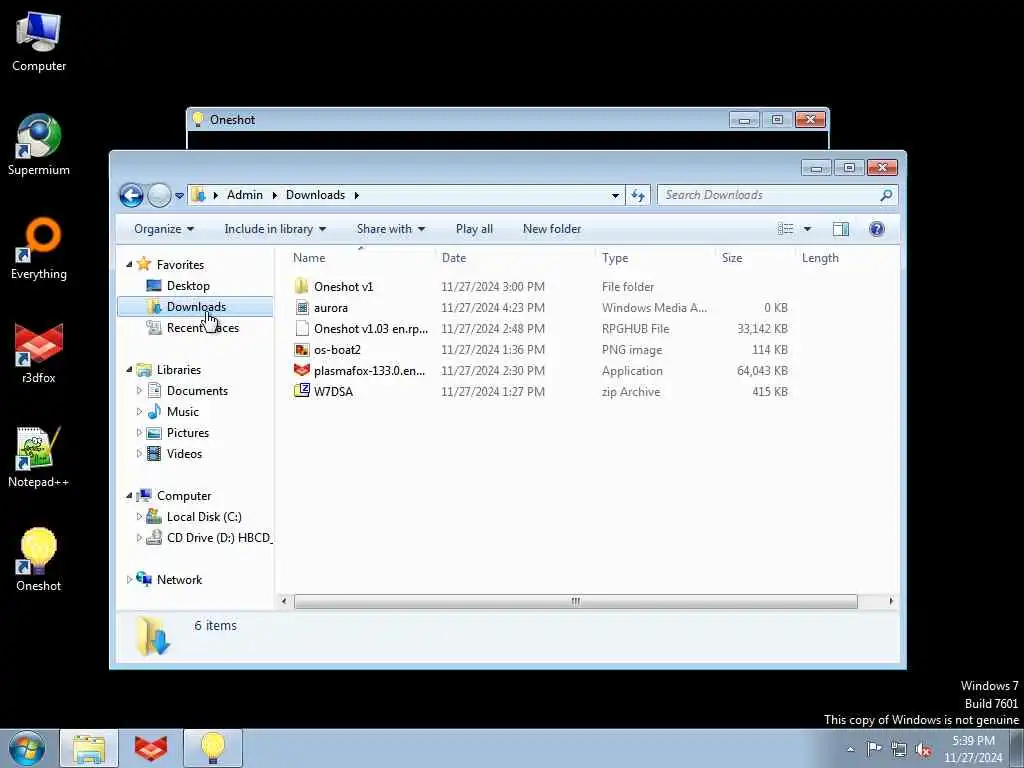1024x768 pixels.
Task: Sort files by Date column header
Action: point(515,257)
